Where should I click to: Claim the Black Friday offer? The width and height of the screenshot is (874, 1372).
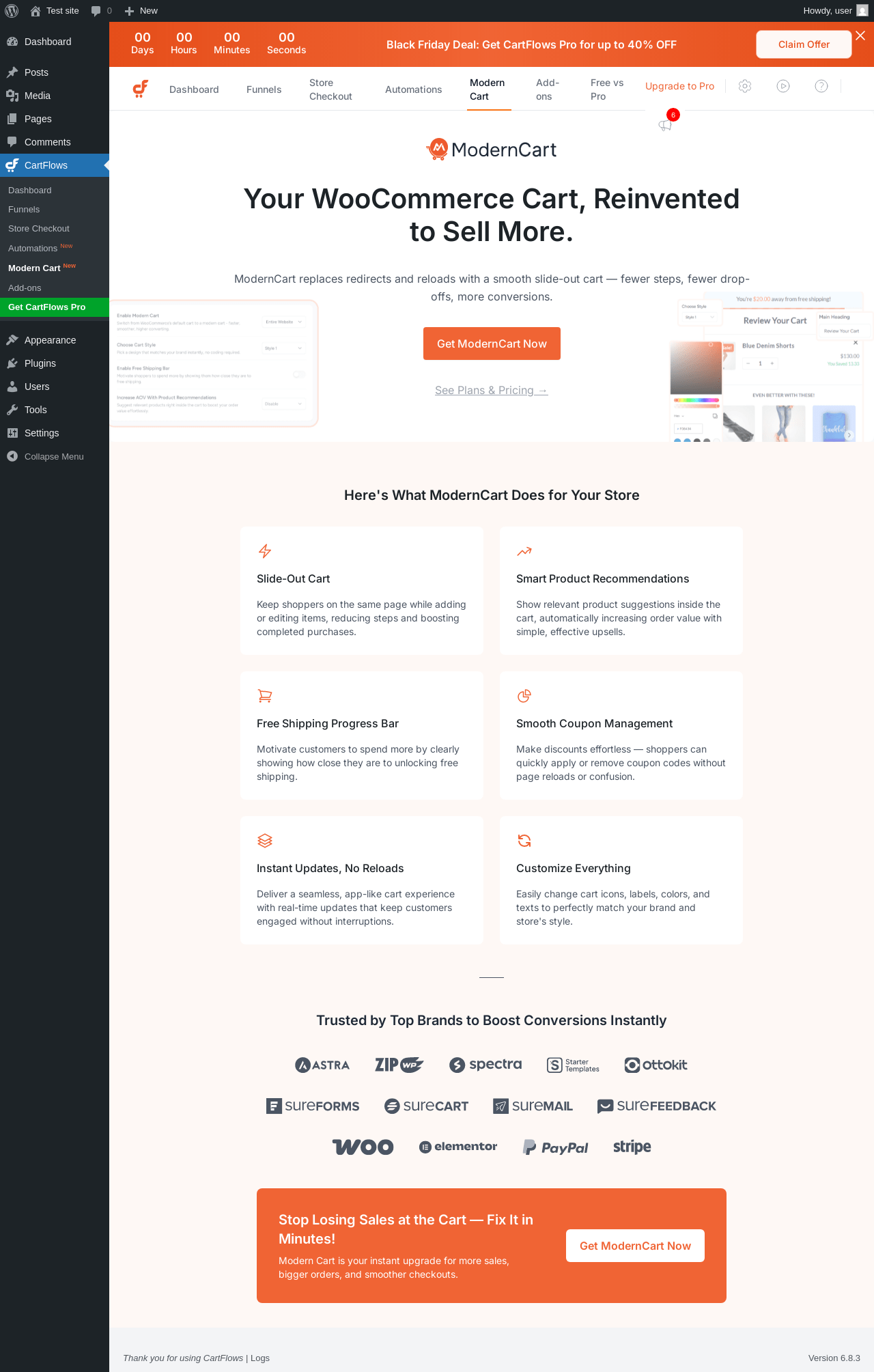[804, 44]
